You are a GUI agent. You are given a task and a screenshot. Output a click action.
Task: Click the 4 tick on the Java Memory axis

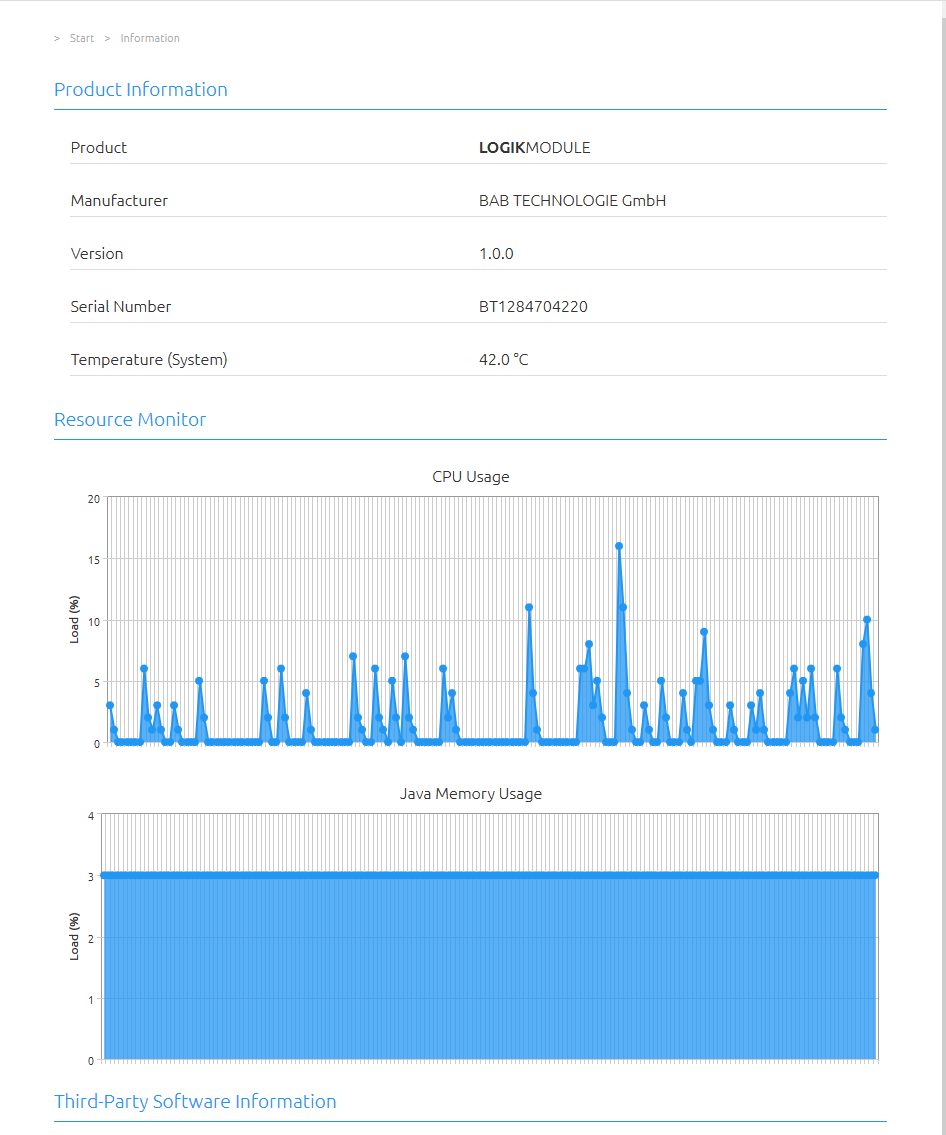(x=91, y=816)
